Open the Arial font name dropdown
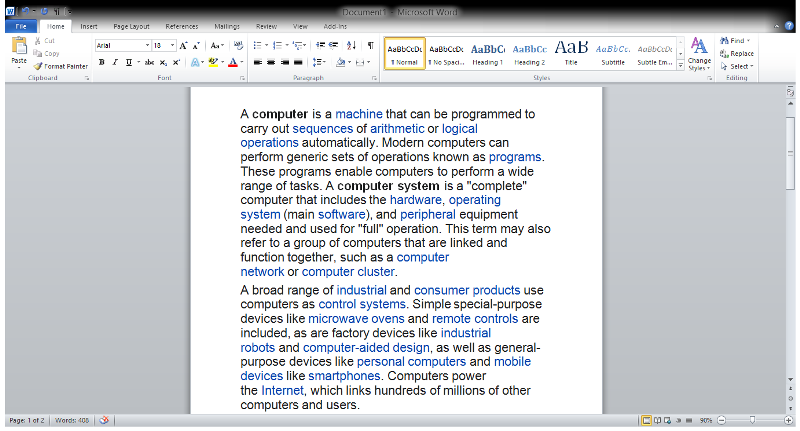The height and width of the screenshot is (431, 800). pos(147,45)
